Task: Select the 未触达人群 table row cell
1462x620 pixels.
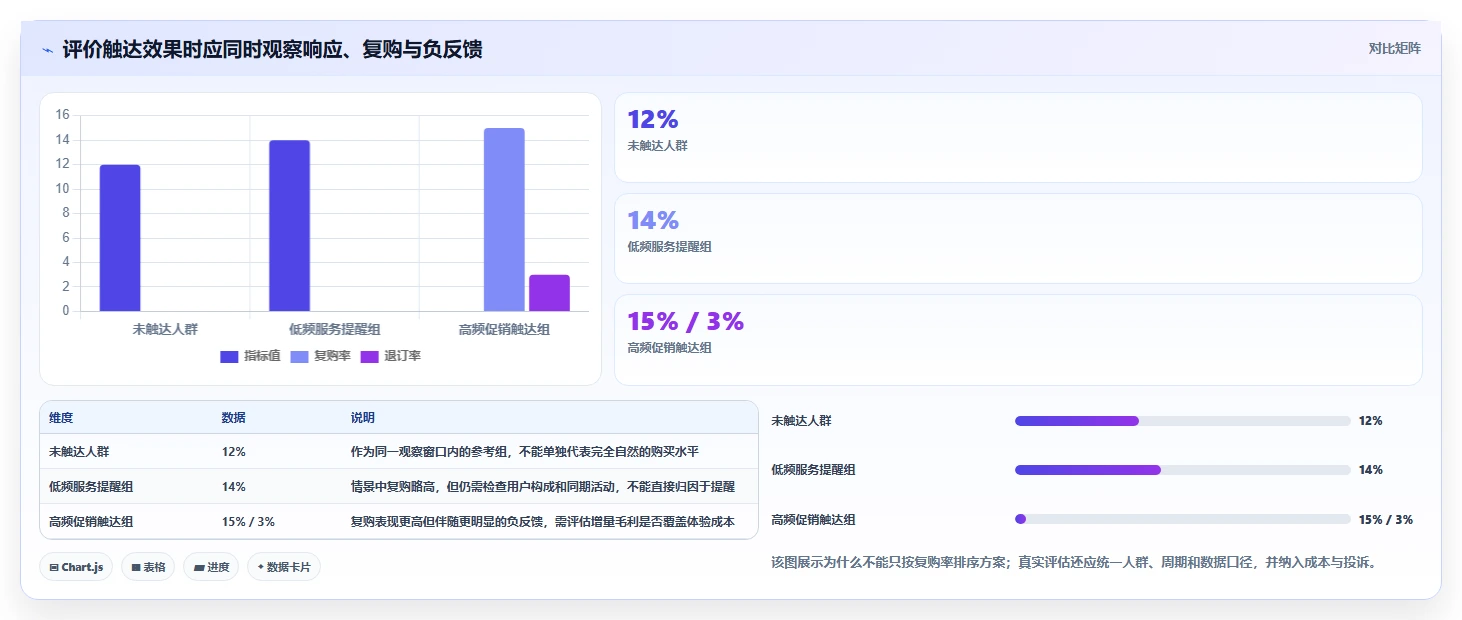Action: click(x=79, y=451)
